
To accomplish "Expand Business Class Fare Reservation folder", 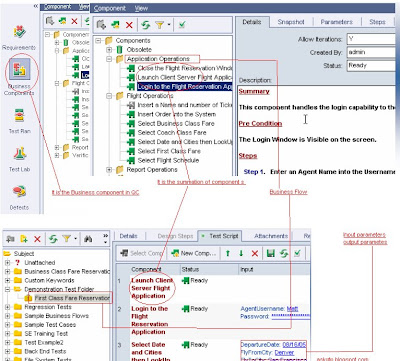I will pos(7,272).
